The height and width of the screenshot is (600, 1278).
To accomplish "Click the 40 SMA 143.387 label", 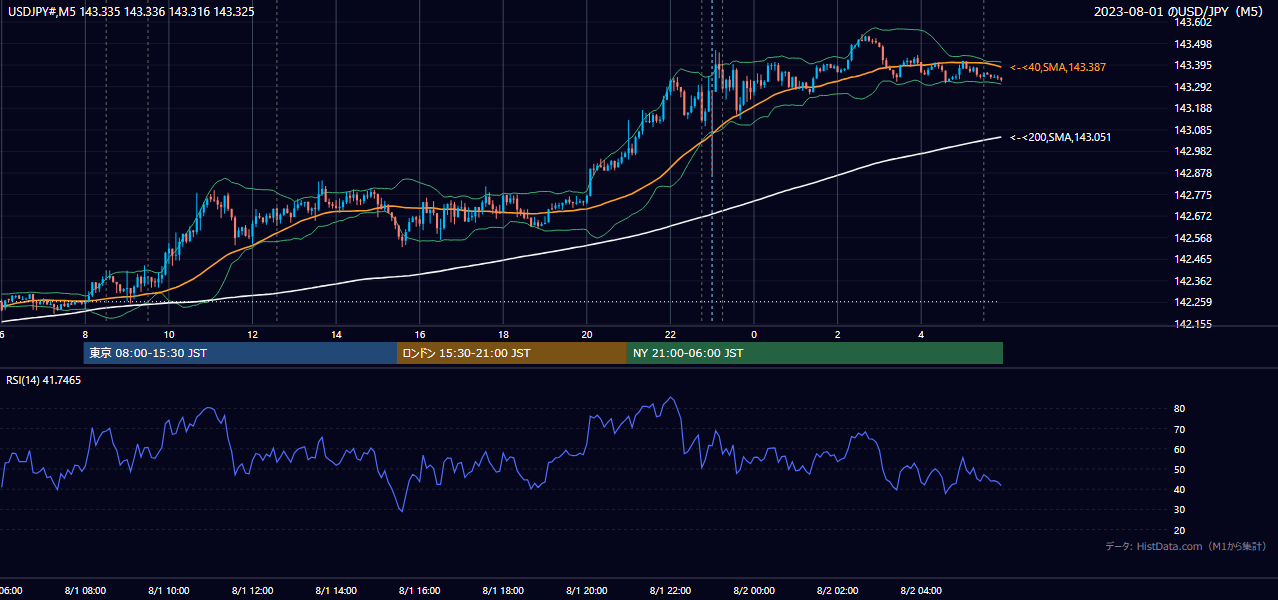I will [x=1058, y=67].
